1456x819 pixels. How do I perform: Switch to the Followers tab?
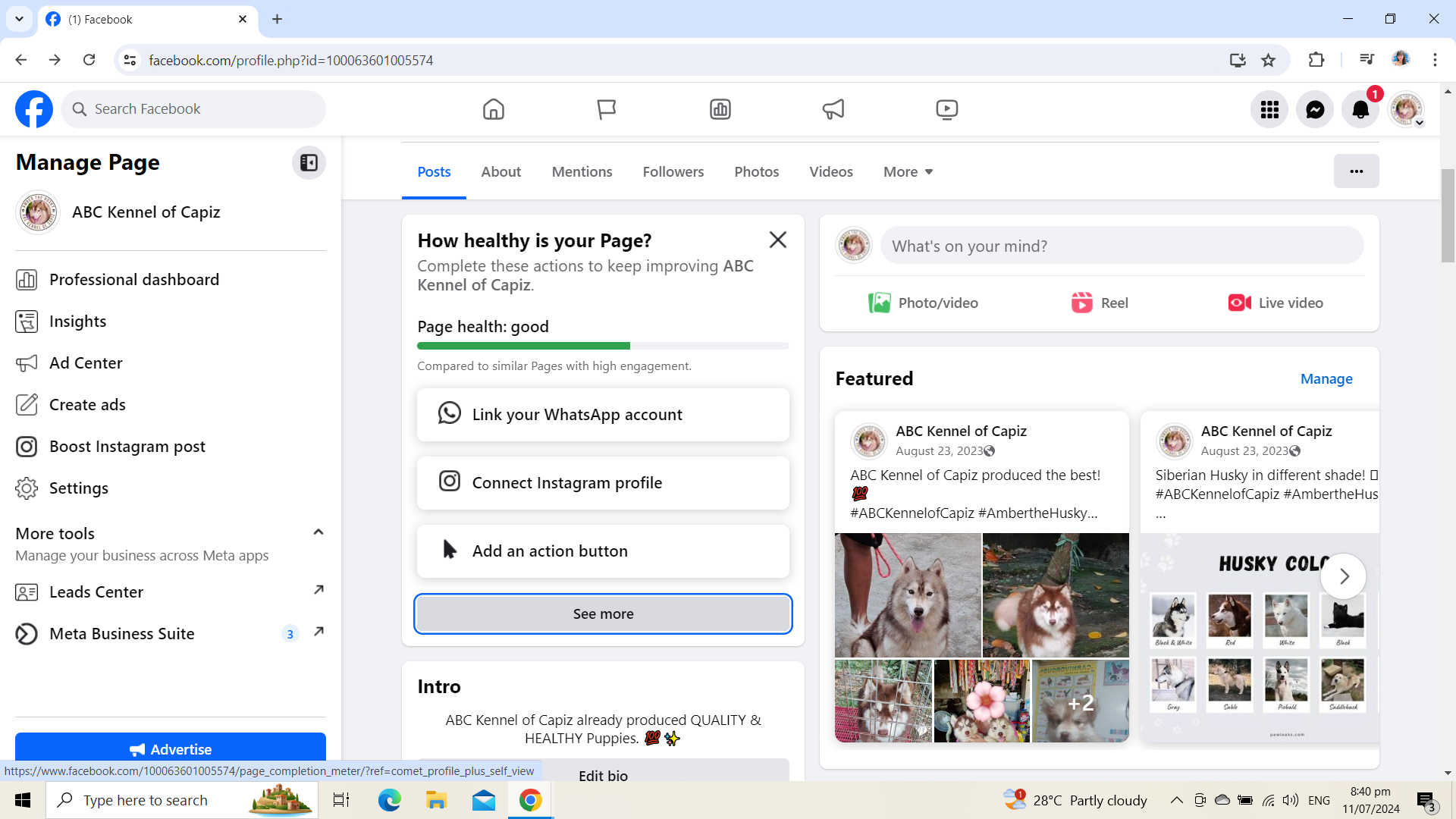coord(673,172)
